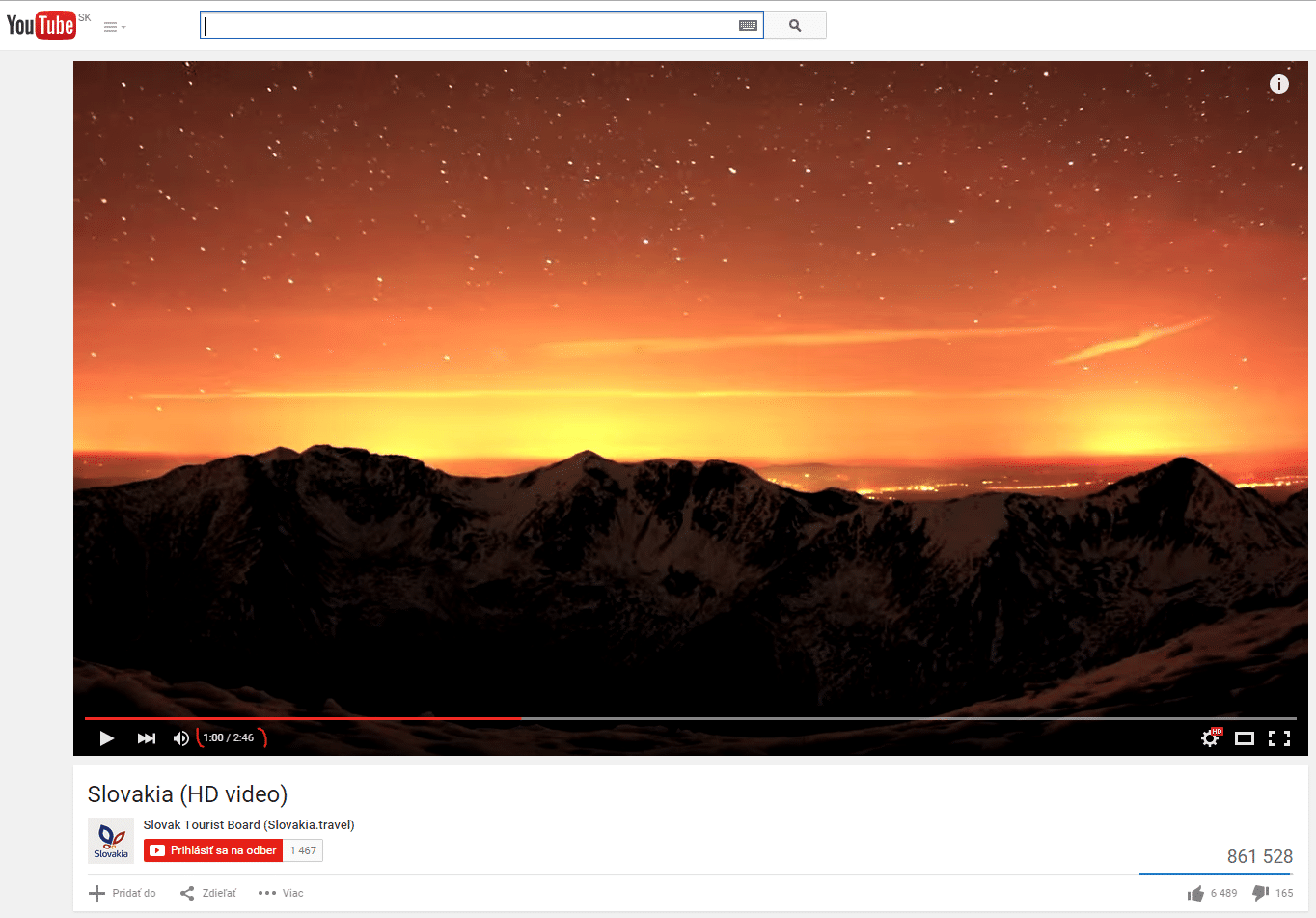Share the video with Zdieľať
Image resolution: width=1316 pixels, height=918 pixels.
point(207,893)
